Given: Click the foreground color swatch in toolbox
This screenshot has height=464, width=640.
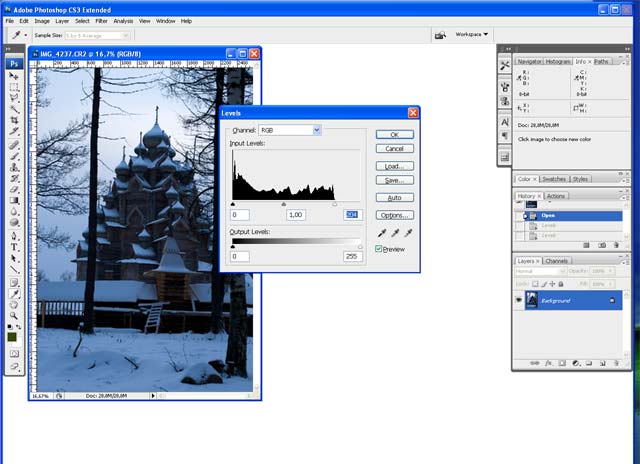Looking at the screenshot, I should 12,336.
